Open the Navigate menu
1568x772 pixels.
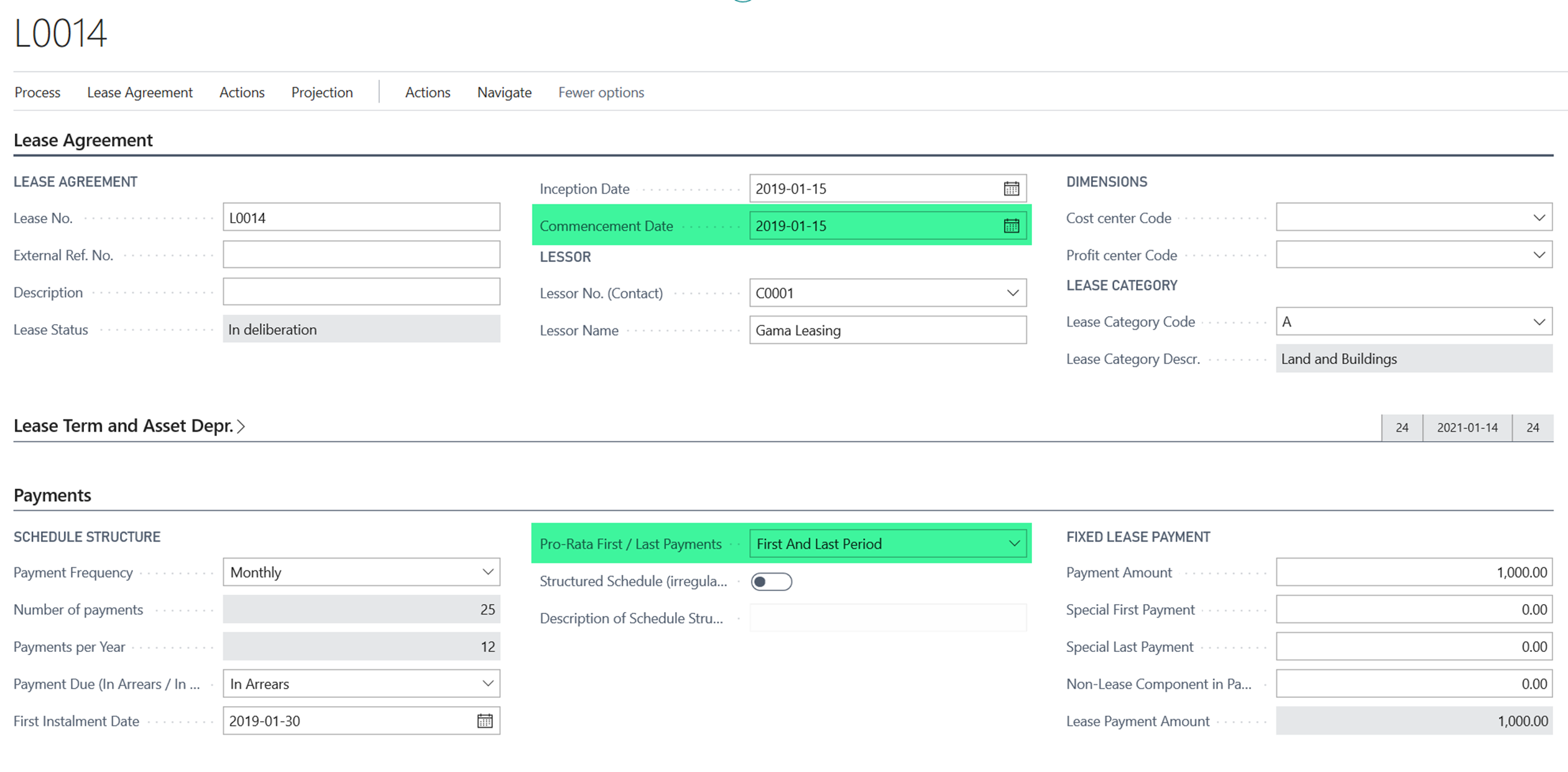(504, 93)
